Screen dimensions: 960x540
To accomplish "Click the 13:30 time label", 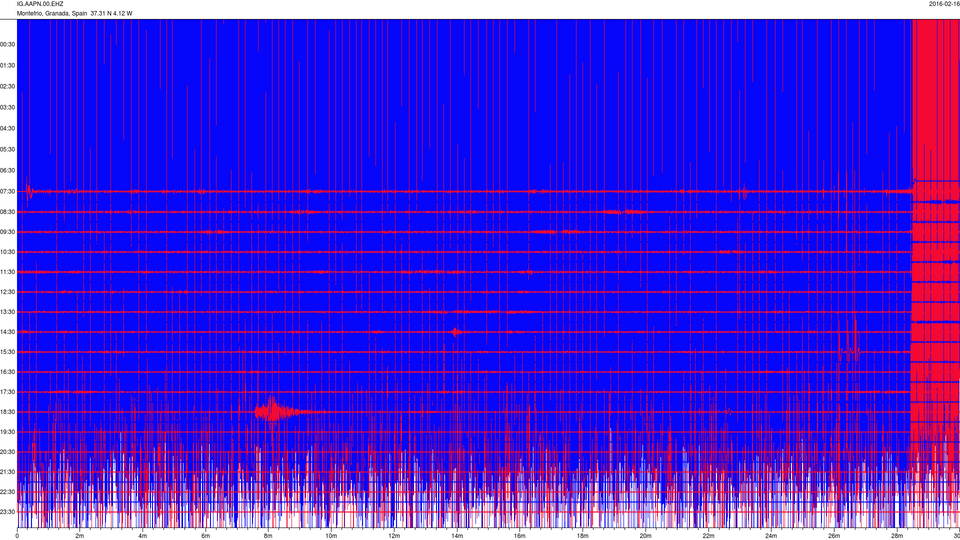I will click(7, 312).
